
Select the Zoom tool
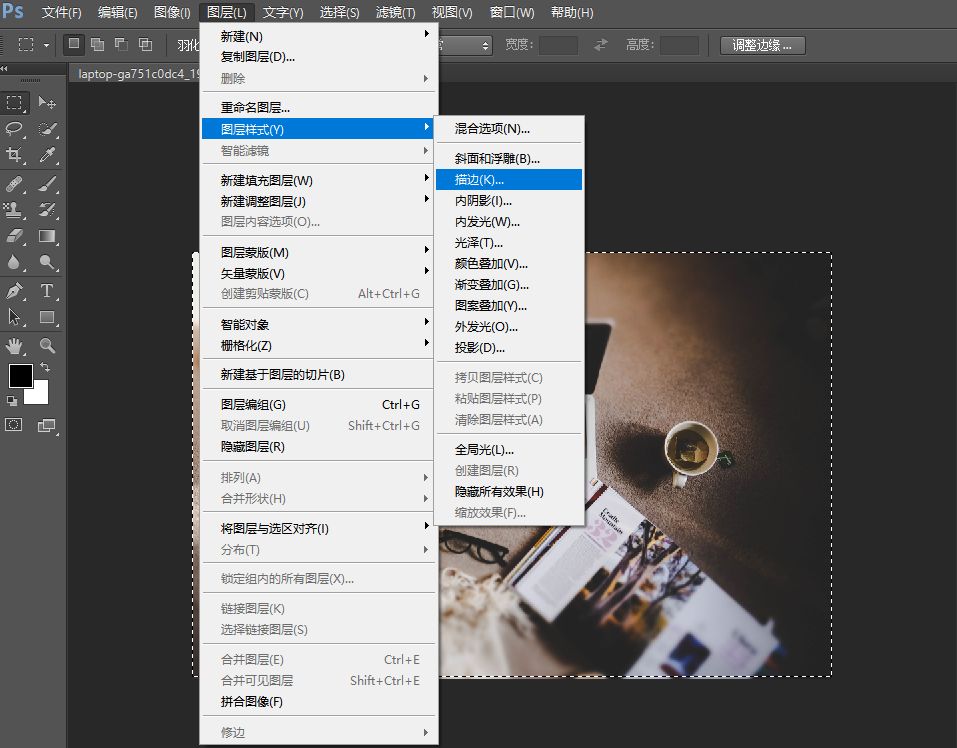click(47, 346)
